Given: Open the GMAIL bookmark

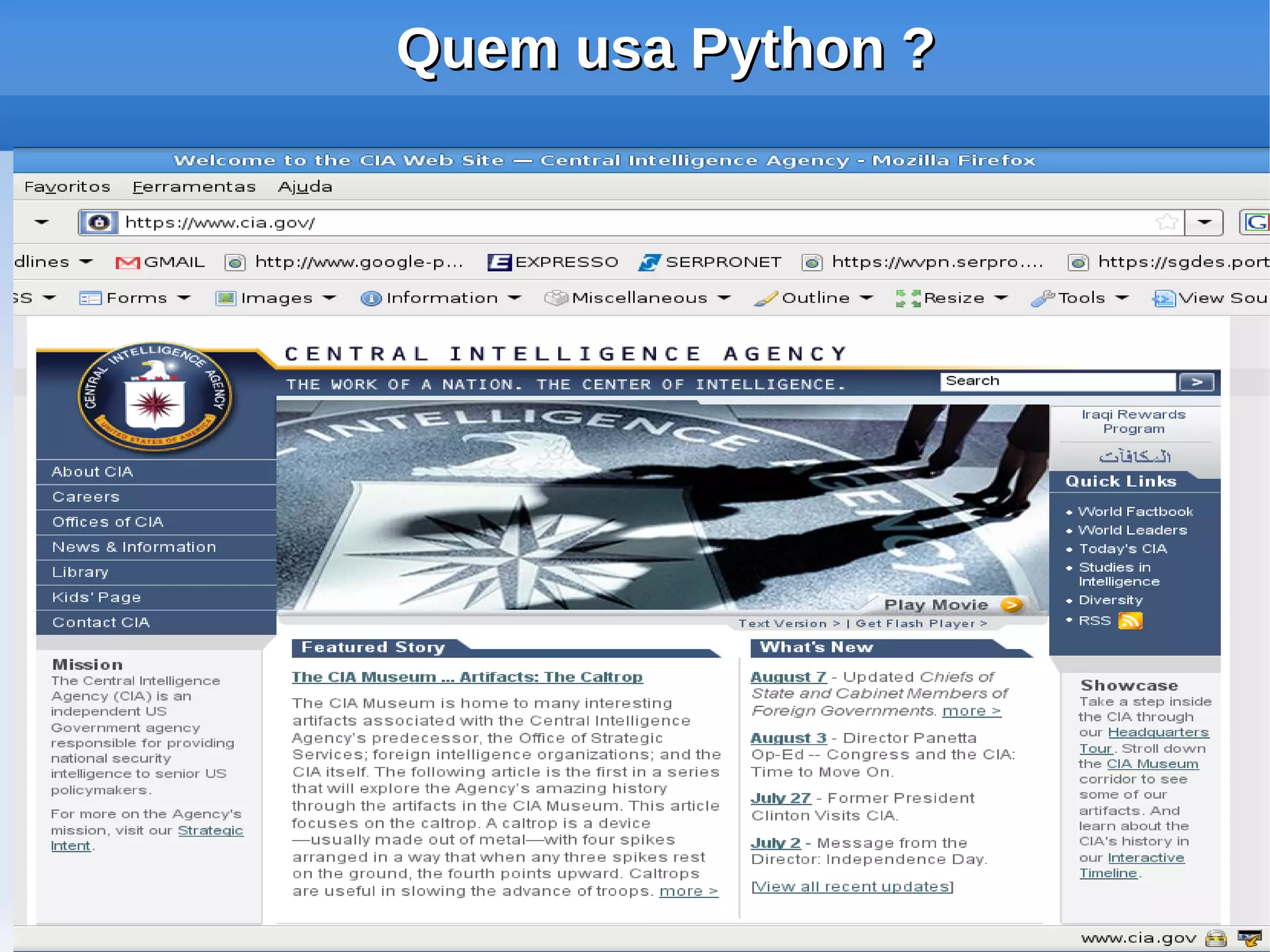Looking at the screenshot, I should click(x=161, y=262).
